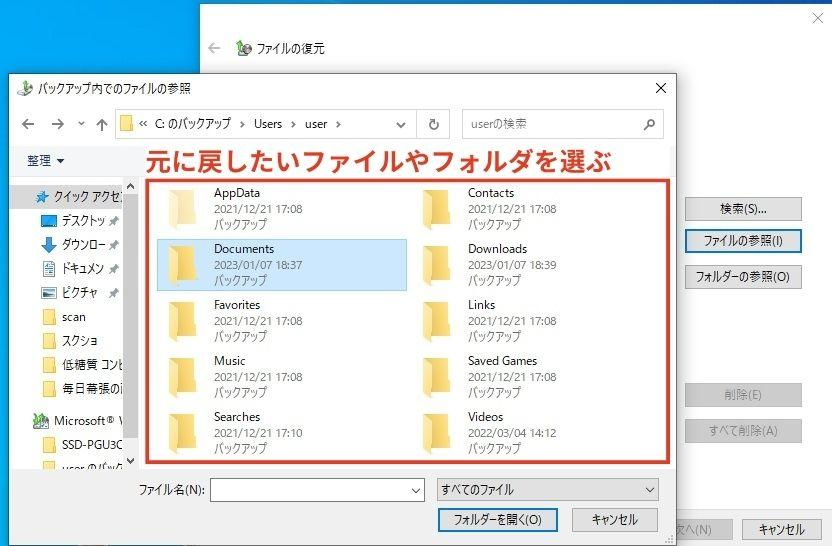Expand the chevron after user breadcrumb
This screenshot has height=546, width=832.
[338, 125]
